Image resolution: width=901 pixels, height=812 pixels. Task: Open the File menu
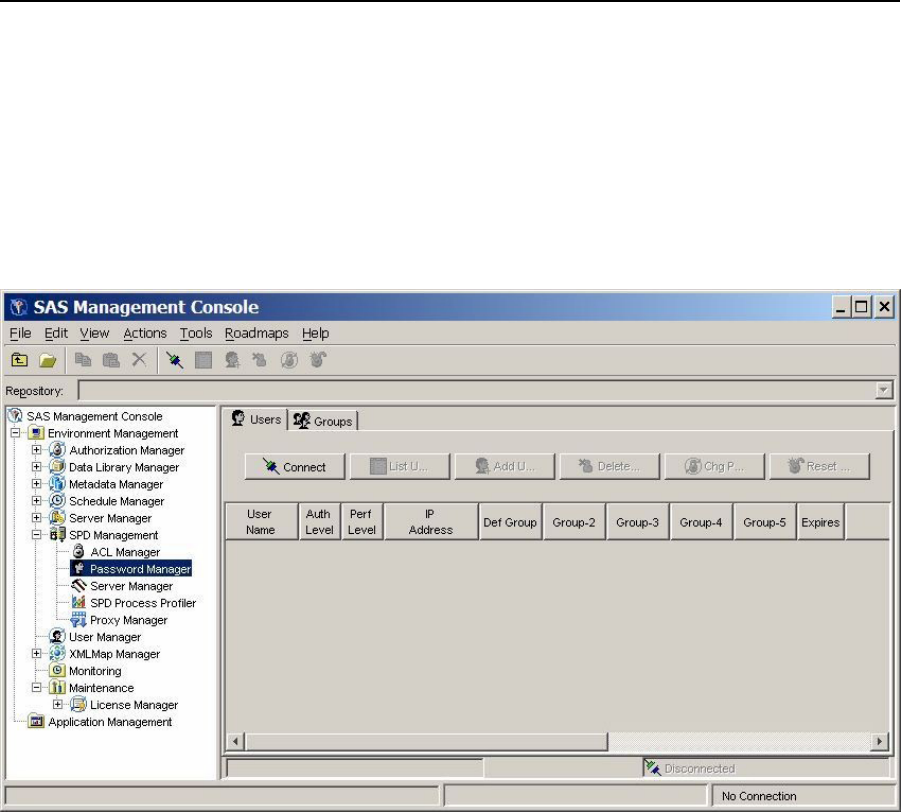point(20,333)
